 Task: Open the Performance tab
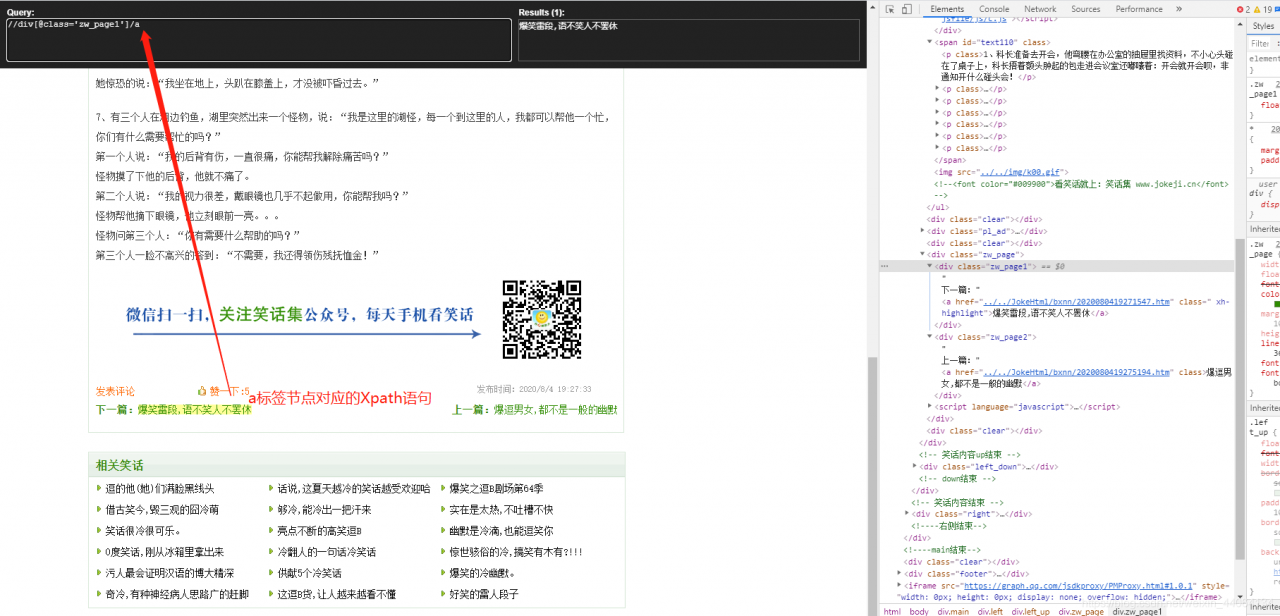[1139, 9]
